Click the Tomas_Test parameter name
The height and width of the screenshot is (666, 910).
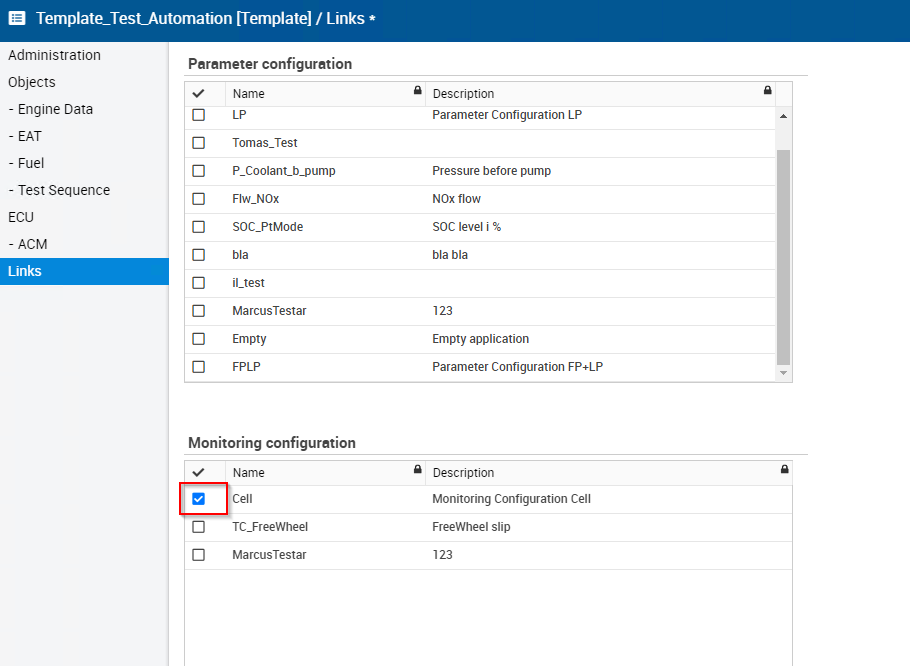[265, 142]
